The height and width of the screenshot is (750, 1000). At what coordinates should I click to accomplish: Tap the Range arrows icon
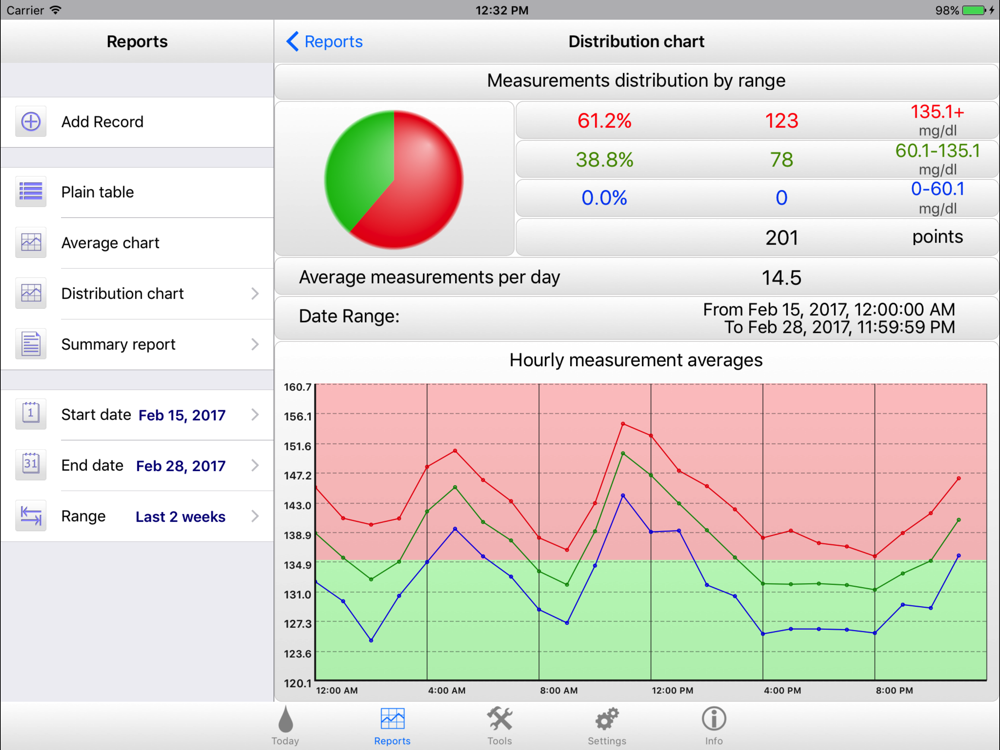click(x=31, y=516)
